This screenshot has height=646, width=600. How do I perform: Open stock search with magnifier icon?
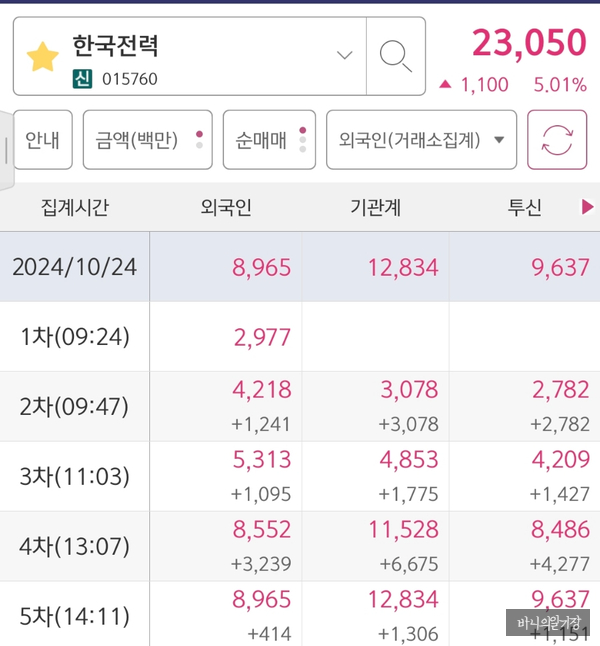[396, 56]
